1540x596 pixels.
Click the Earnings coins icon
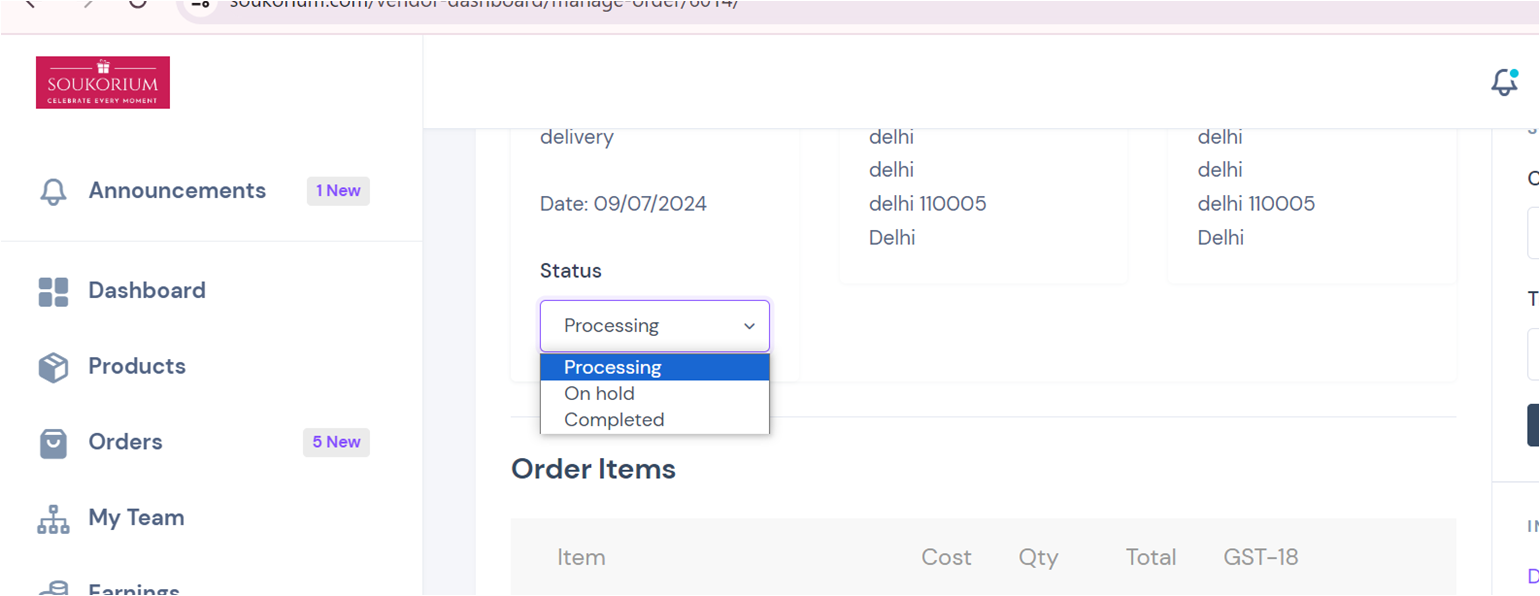53,589
